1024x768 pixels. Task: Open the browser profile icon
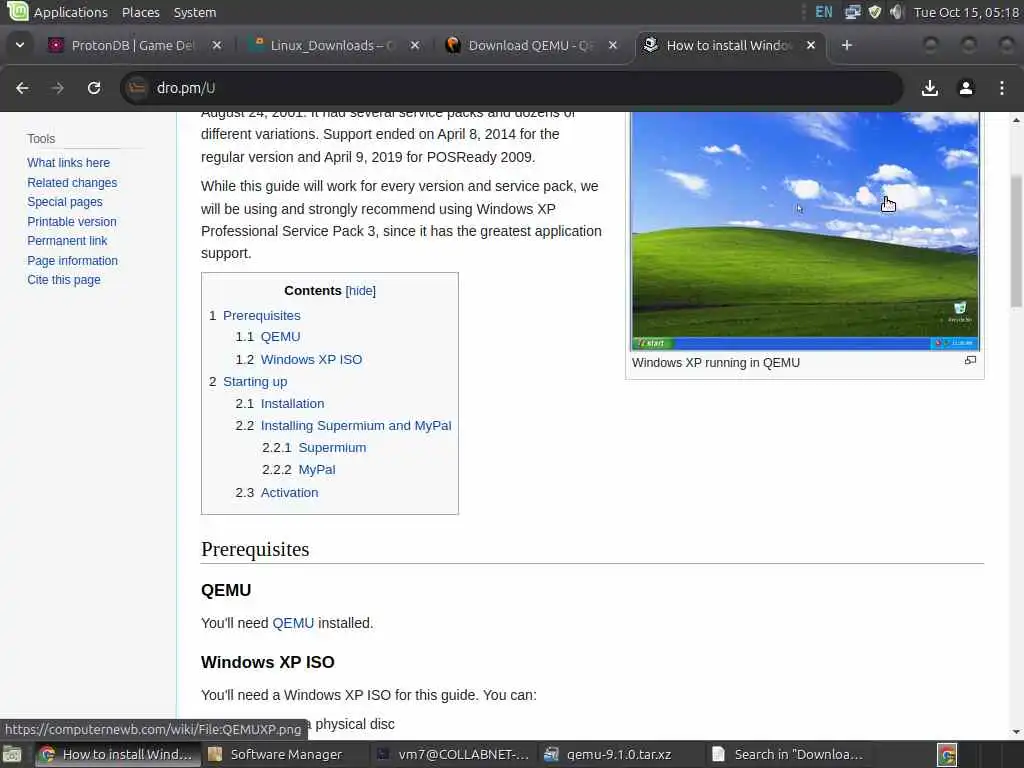pyautogui.click(x=966, y=88)
